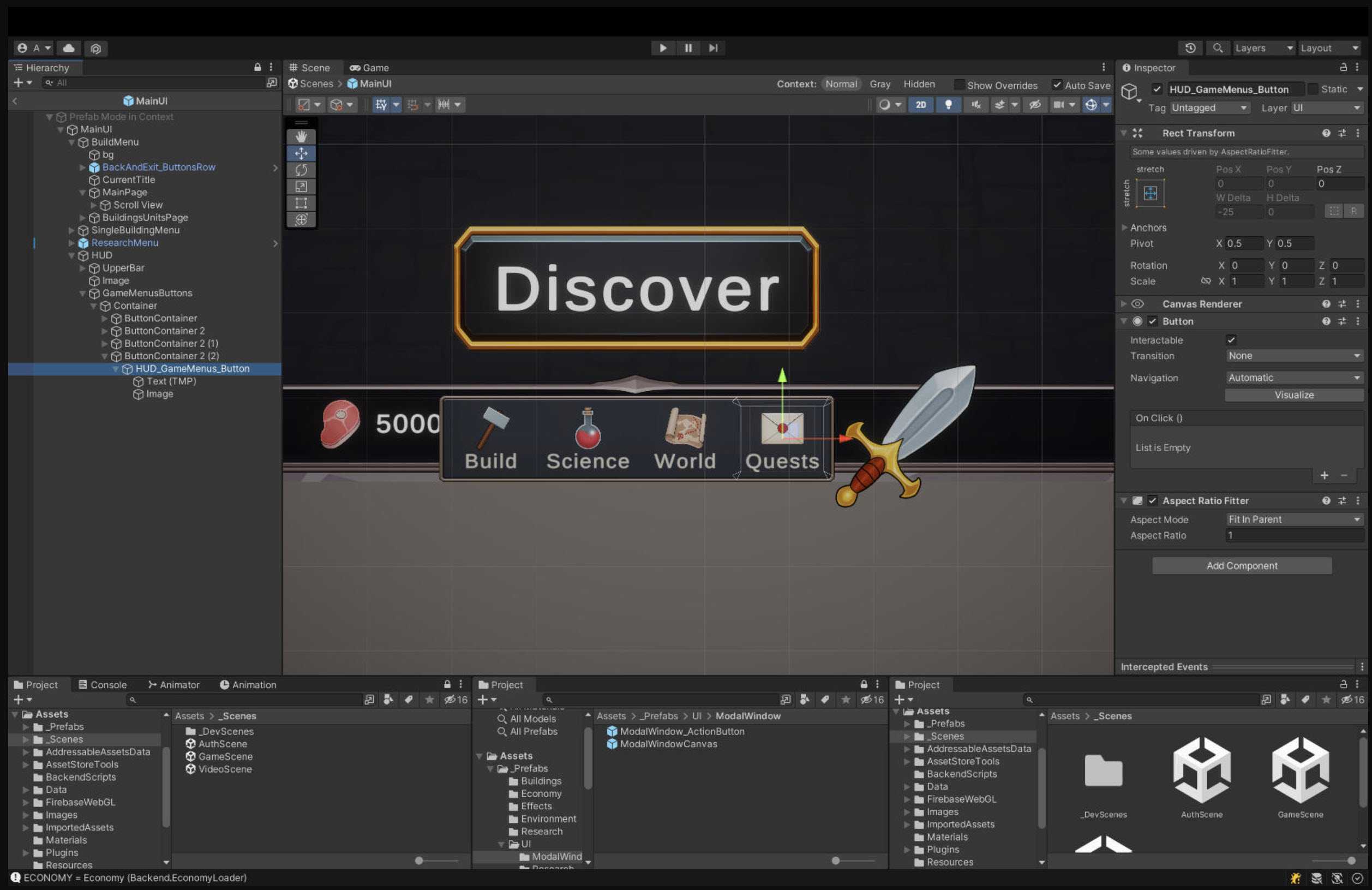The height and width of the screenshot is (890, 1372).
Task: Open the cloud services icon
Action: pos(68,48)
